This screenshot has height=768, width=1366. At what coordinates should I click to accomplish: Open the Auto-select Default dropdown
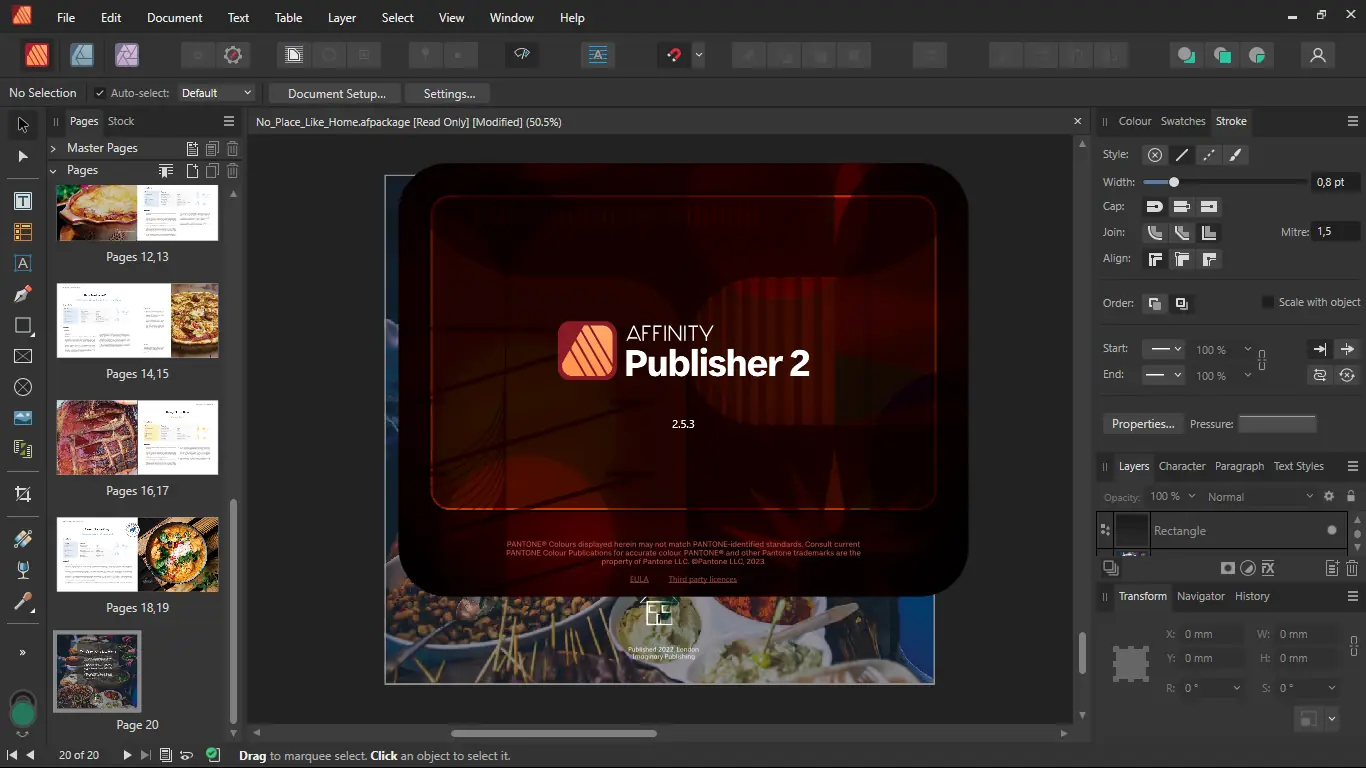[216, 93]
